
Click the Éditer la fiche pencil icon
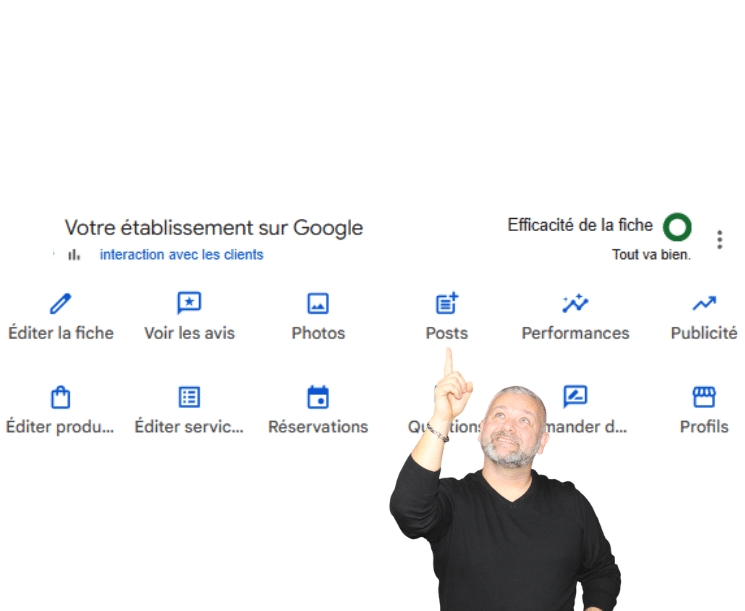pos(60,304)
